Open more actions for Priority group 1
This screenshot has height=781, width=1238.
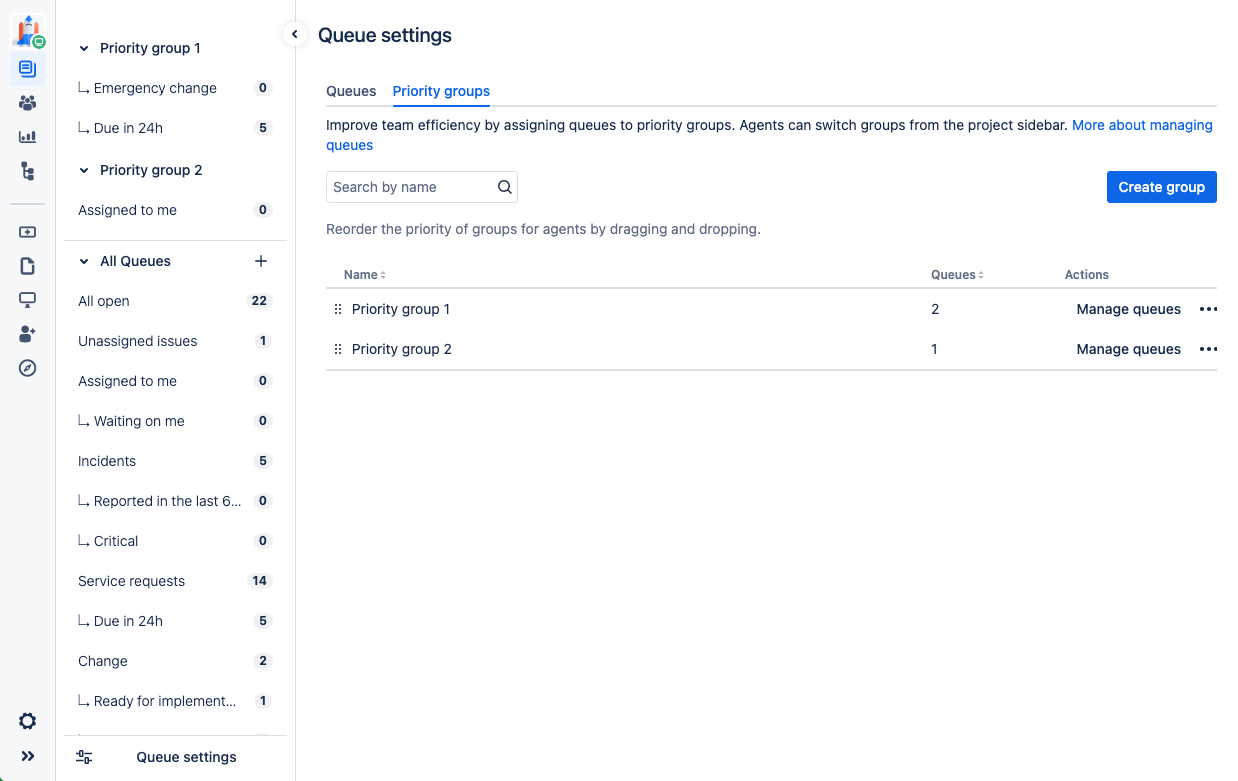1208,309
